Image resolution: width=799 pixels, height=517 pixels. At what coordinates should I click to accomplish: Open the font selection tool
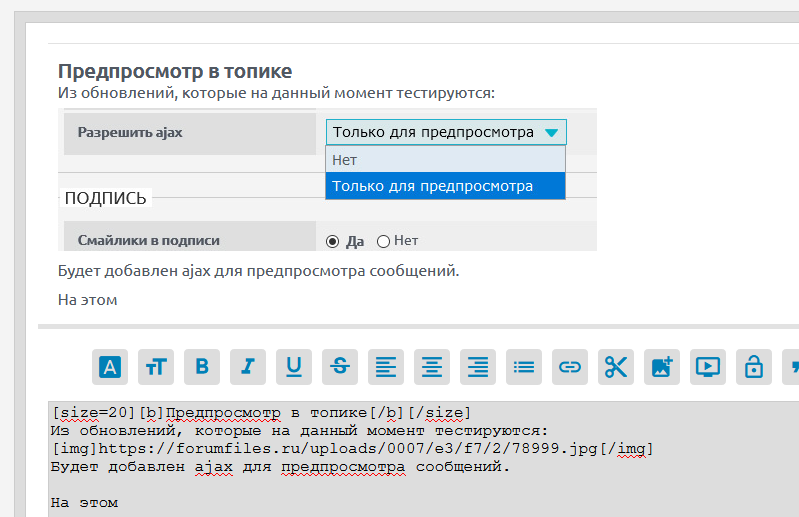click(x=110, y=367)
